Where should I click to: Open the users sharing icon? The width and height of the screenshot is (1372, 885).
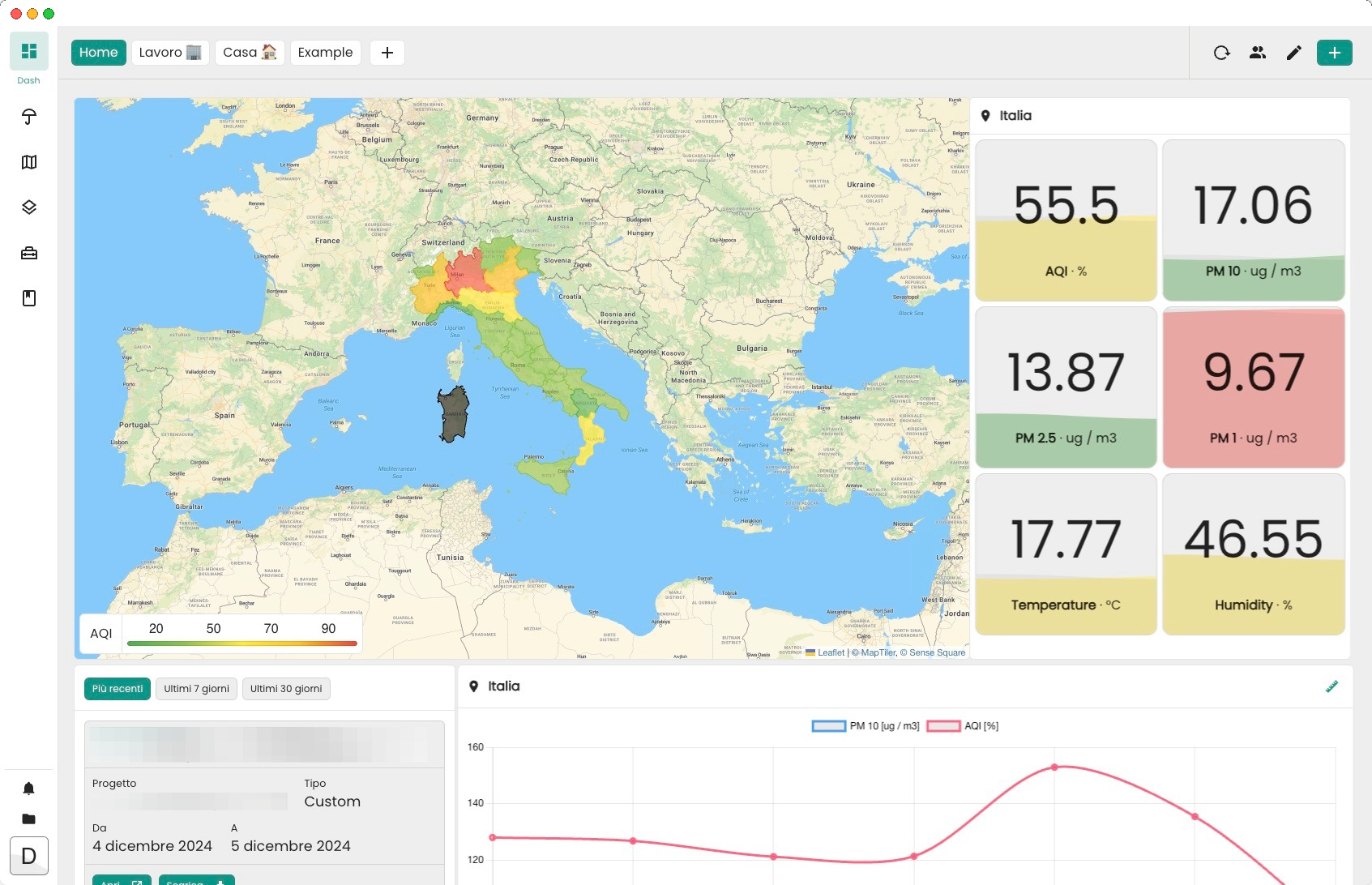1257,53
